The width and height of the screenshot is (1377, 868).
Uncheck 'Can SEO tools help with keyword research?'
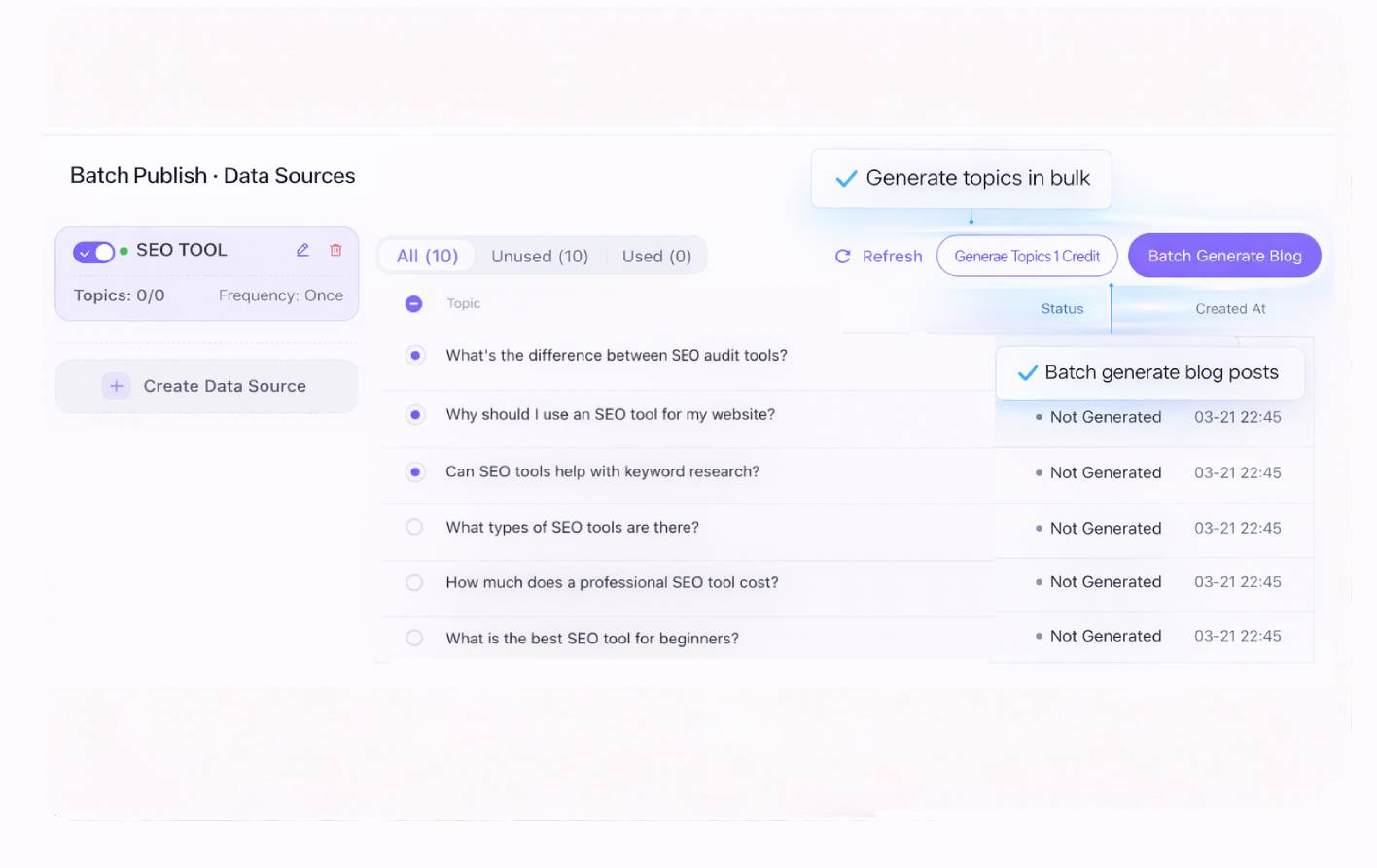tap(415, 472)
